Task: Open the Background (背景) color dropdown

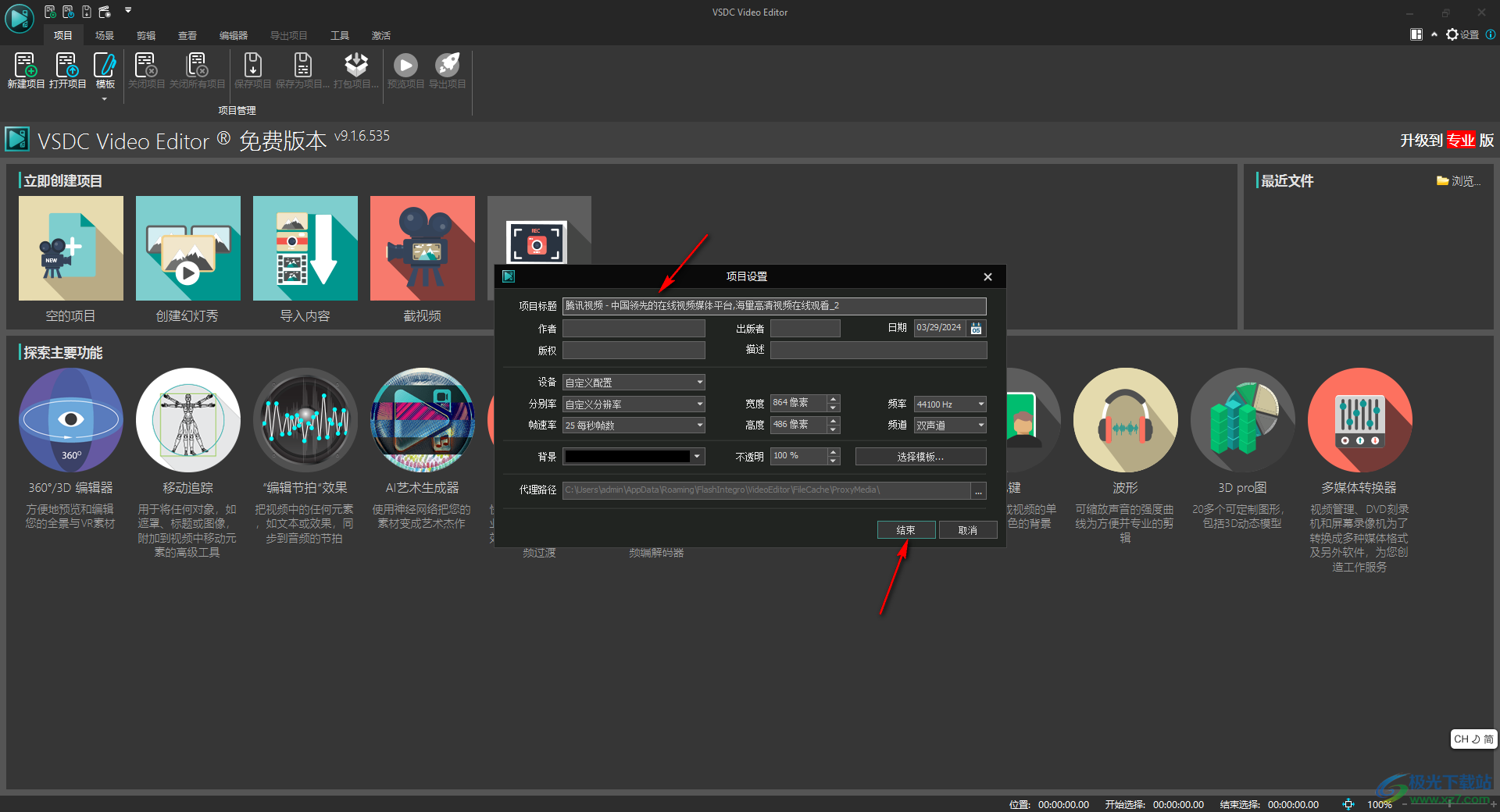Action: click(x=697, y=457)
